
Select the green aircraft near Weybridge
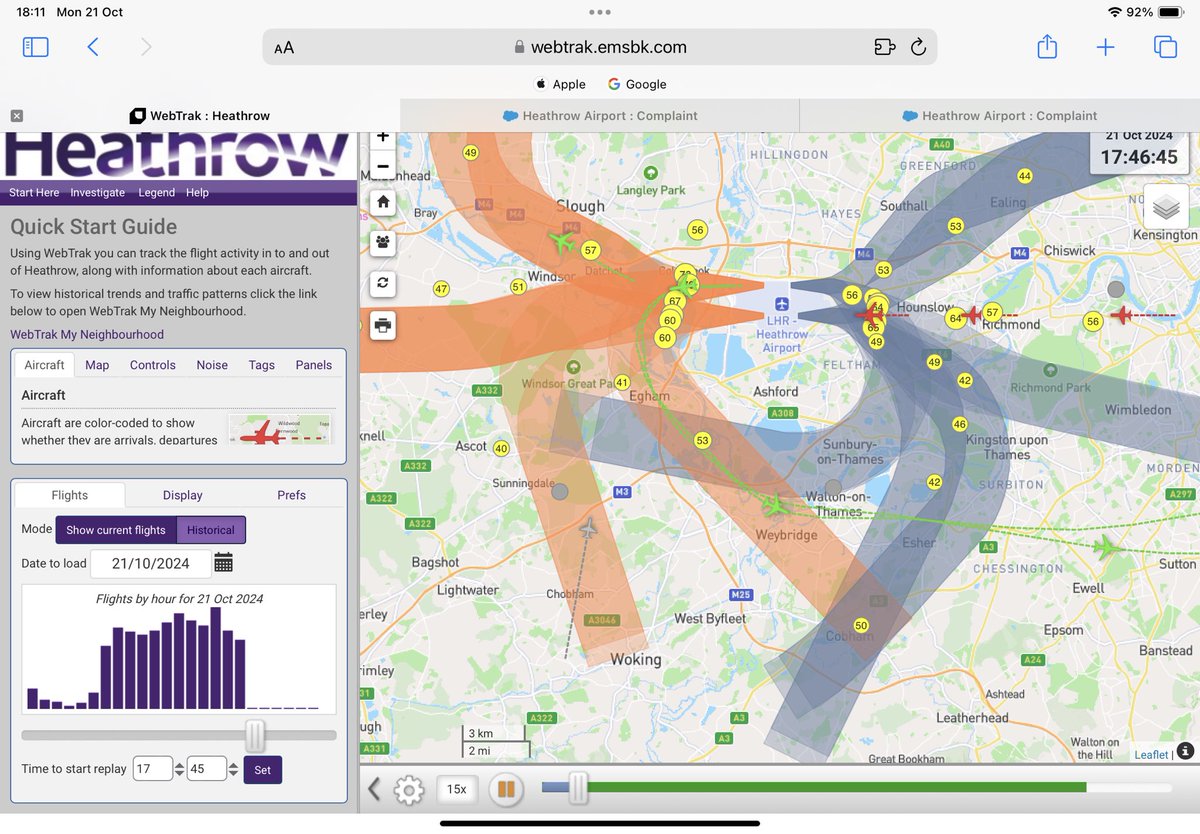click(x=776, y=507)
